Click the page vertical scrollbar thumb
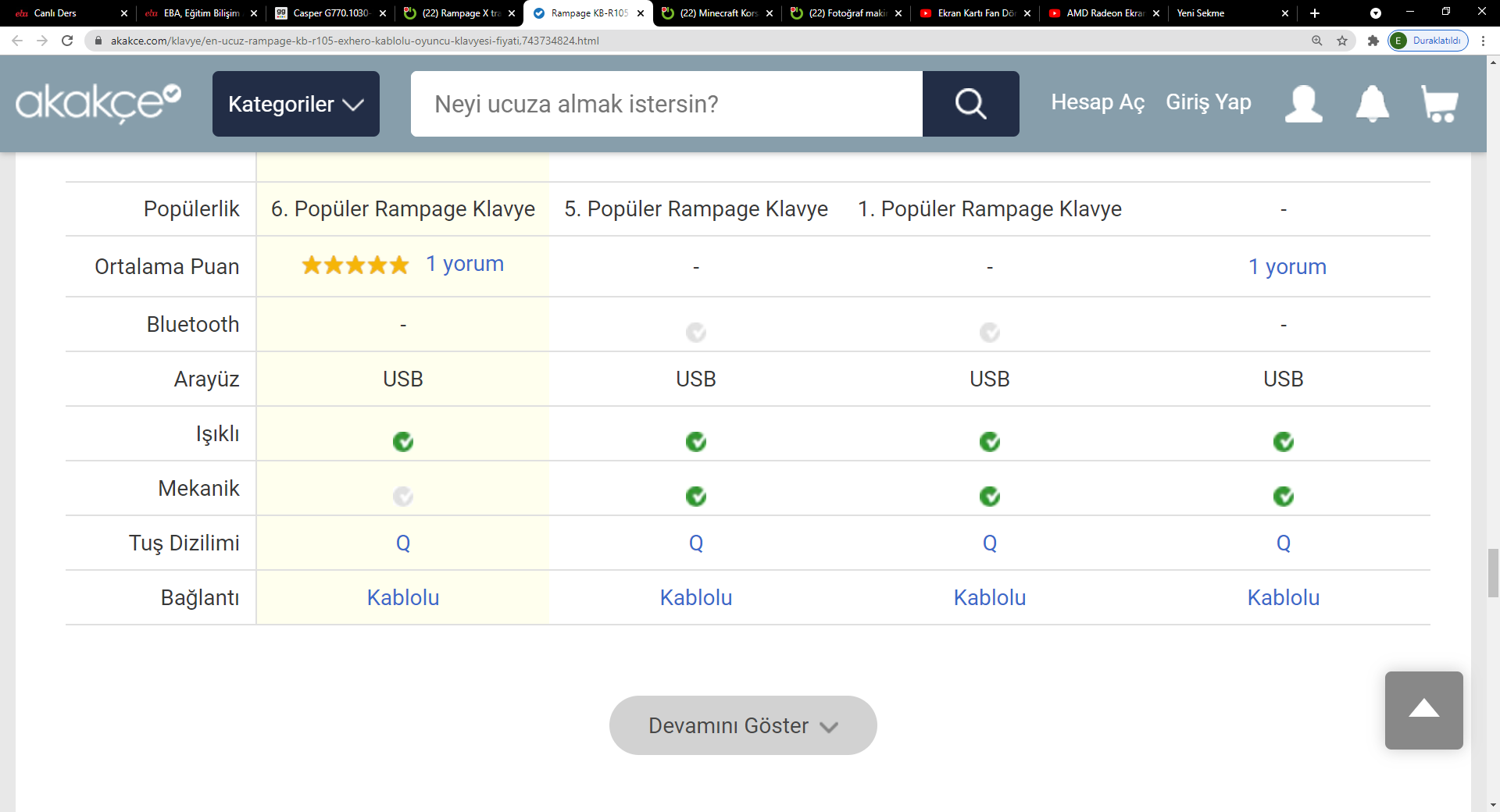 coord(1493,572)
